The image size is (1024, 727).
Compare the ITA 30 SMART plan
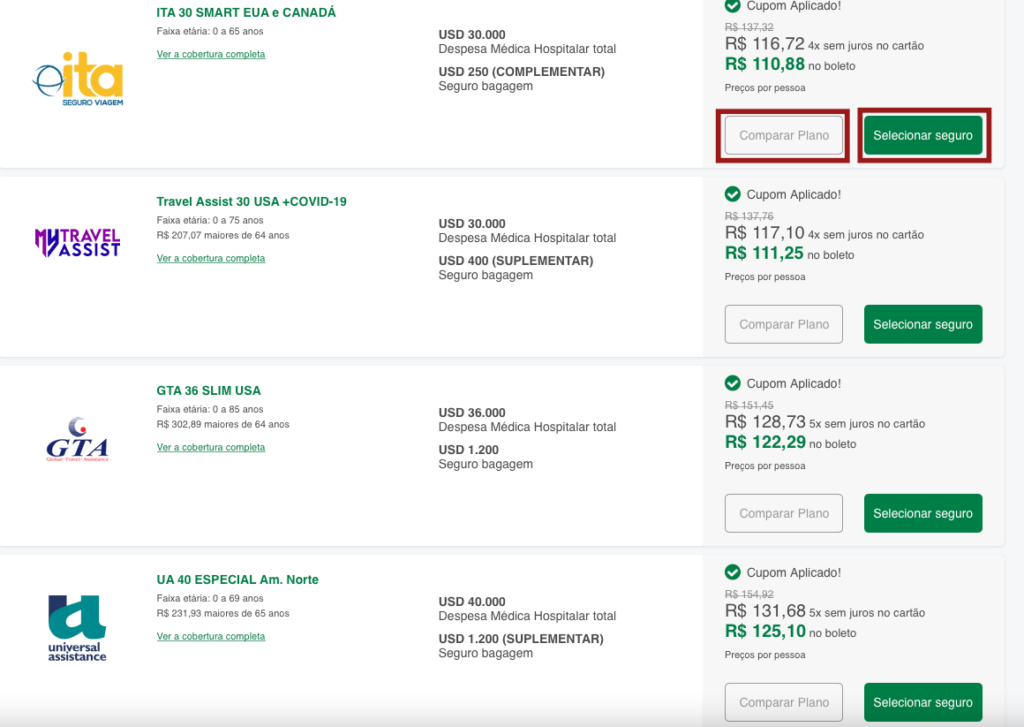click(784, 135)
